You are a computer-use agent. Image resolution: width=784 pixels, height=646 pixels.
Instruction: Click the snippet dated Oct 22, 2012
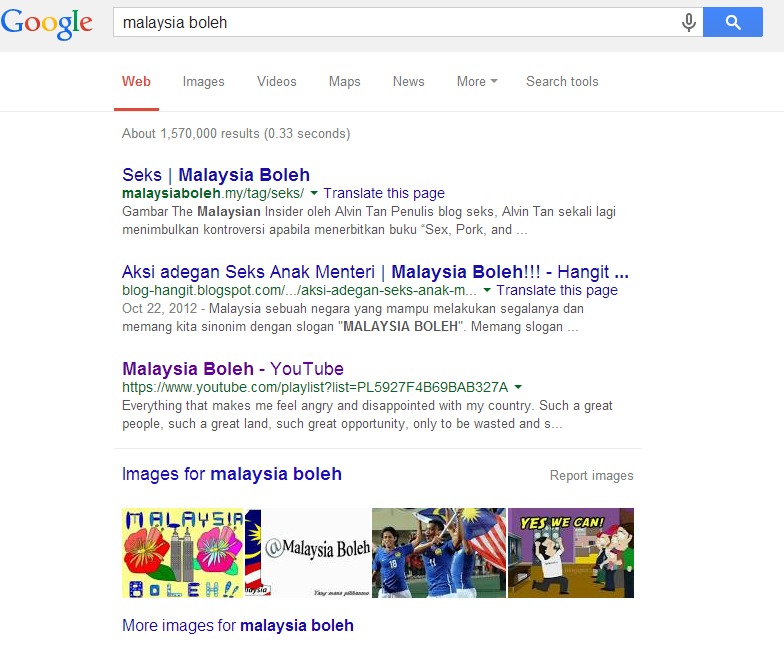click(353, 318)
